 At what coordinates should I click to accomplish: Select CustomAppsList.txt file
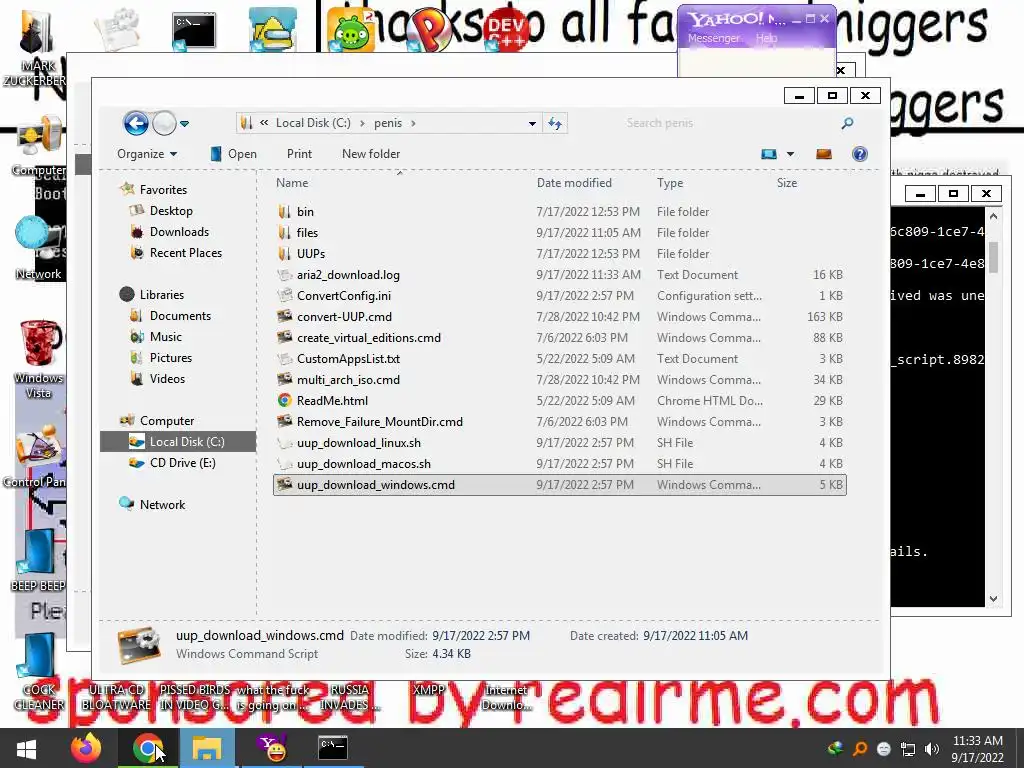click(560, 359)
